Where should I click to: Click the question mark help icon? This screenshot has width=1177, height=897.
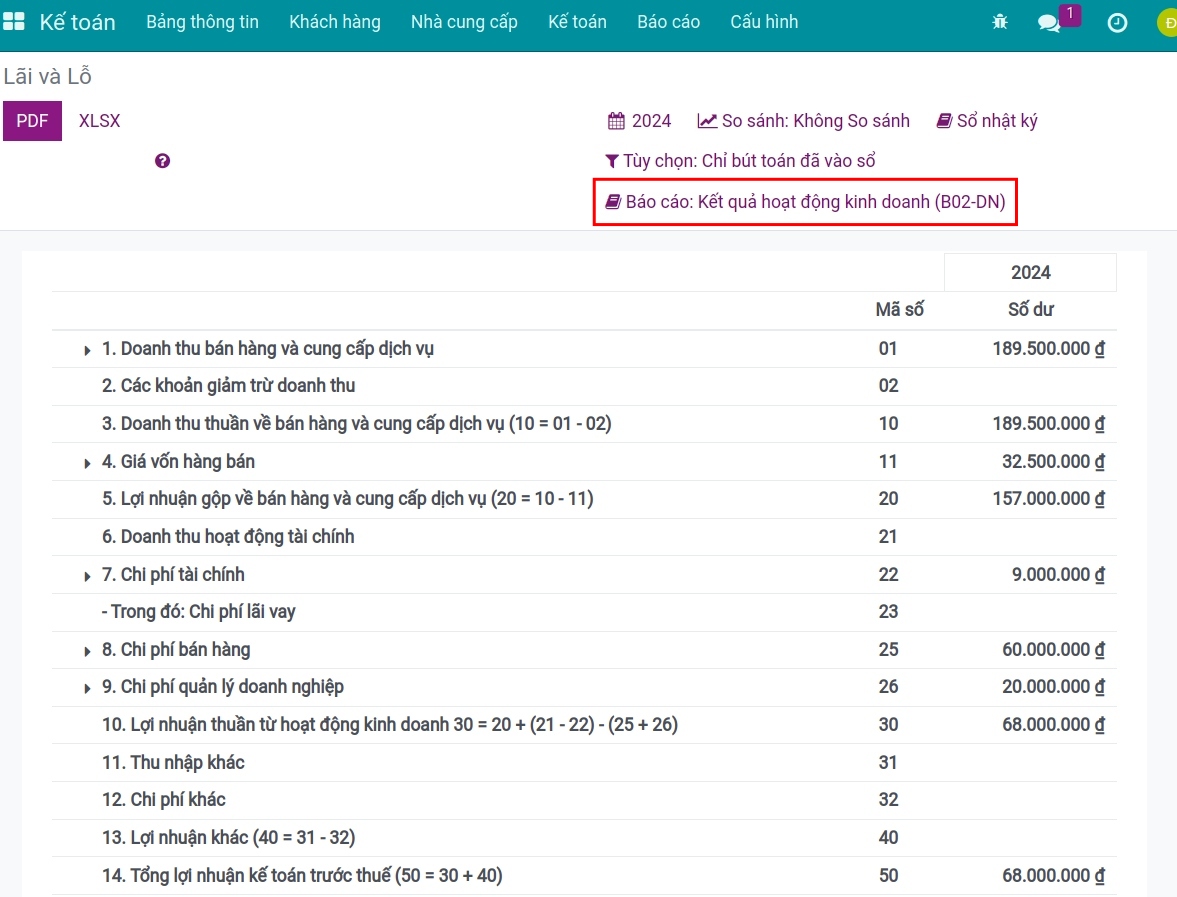tap(163, 161)
